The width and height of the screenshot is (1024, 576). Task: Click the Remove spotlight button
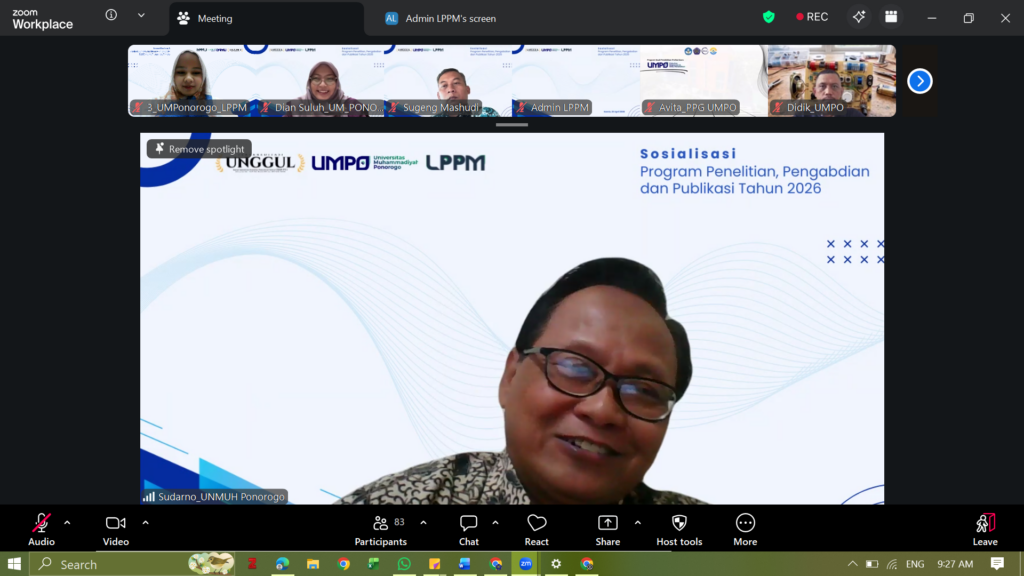click(x=199, y=149)
